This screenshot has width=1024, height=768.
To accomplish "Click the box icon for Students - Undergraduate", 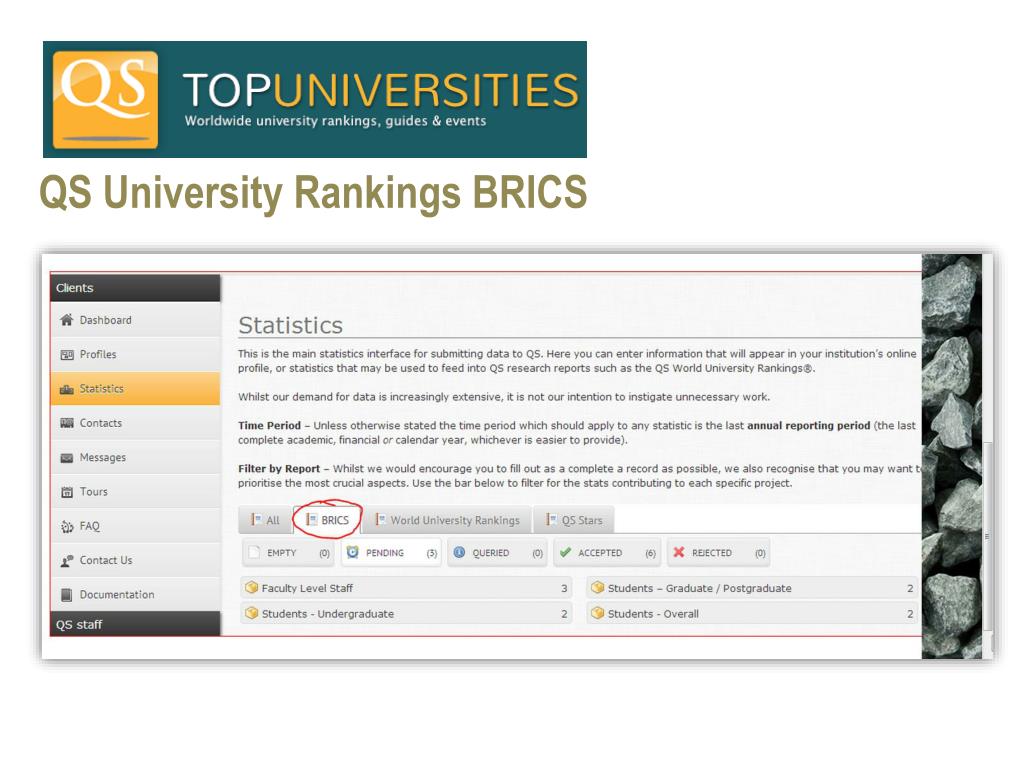I will pyautogui.click(x=251, y=613).
